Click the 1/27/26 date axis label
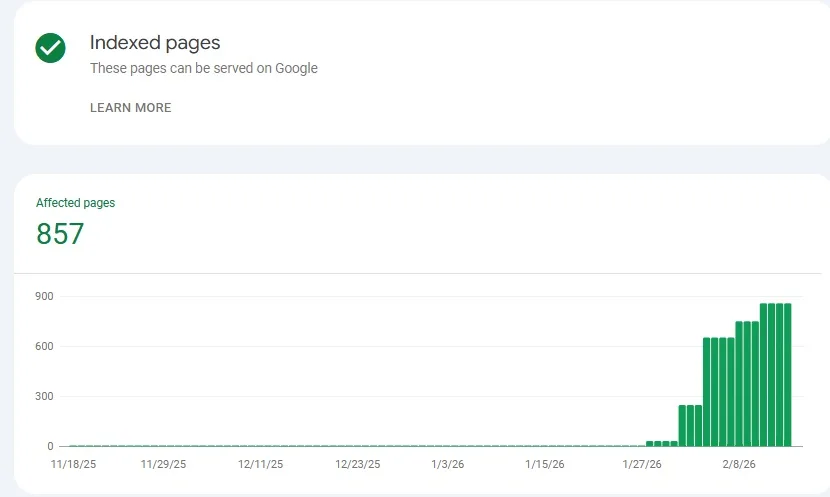 pyautogui.click(x=642, y=464)
